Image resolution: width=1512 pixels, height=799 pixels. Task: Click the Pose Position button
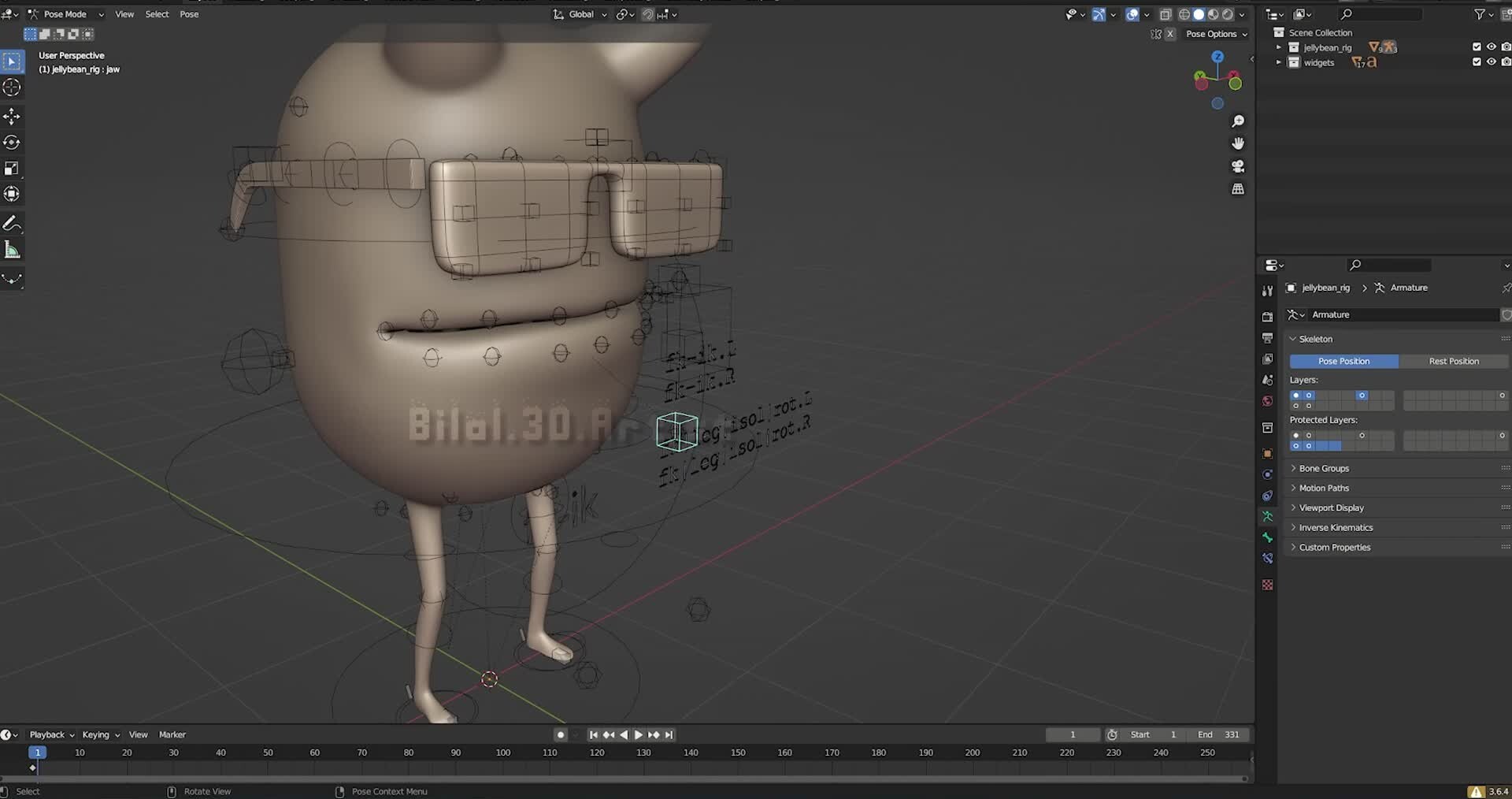(1344, 361)
